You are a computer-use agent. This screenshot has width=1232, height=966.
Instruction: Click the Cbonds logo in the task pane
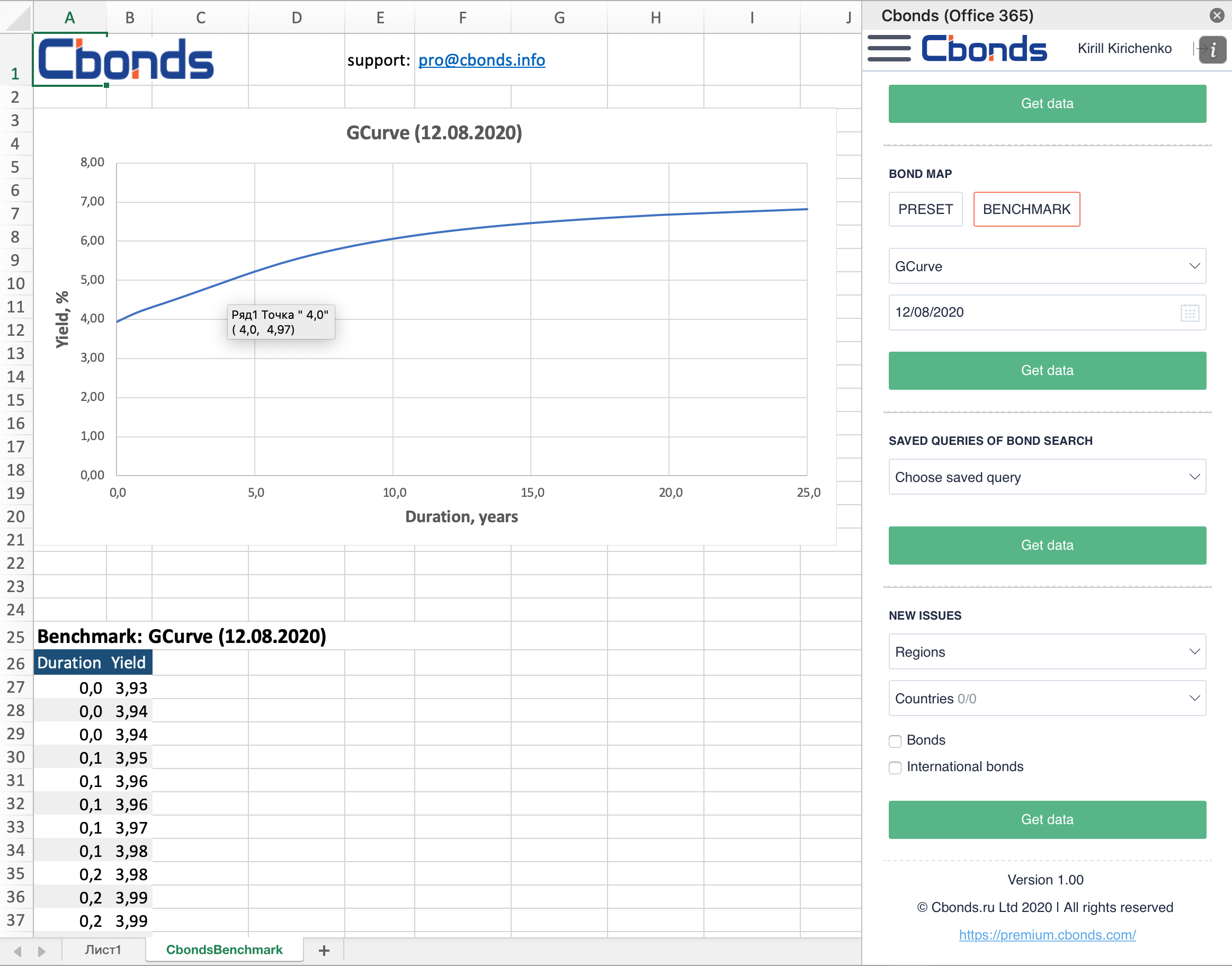click(x=984, y=49)
